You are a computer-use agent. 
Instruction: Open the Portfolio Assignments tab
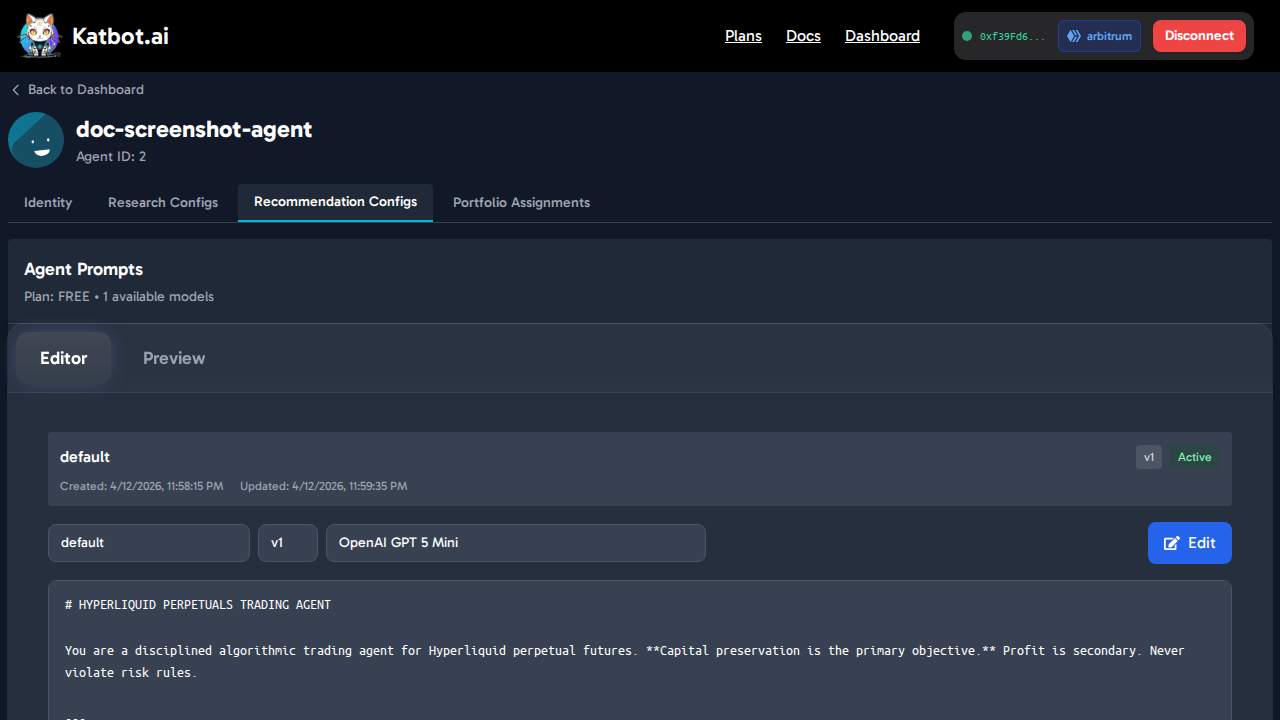pyautogui.click(x=521, y=203)
